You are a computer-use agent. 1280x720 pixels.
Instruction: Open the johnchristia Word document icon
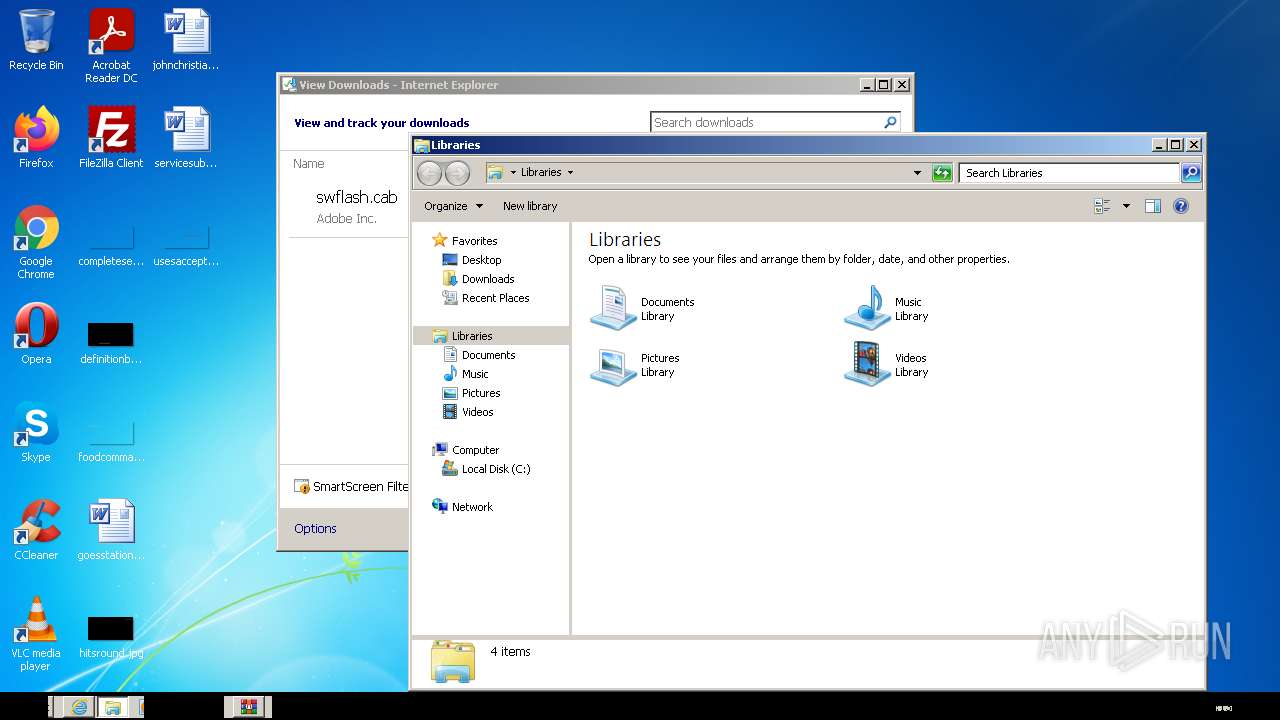(x=186, y=41)
